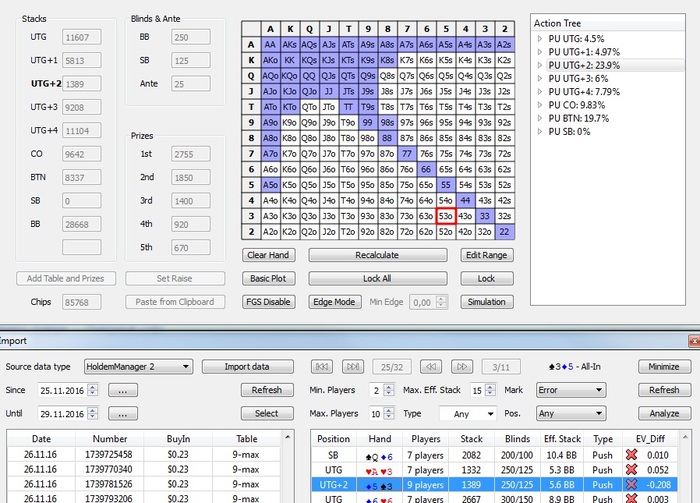700x503 pixels.
Task: Expand PU SB: 0% node
Action: point(540,132)
